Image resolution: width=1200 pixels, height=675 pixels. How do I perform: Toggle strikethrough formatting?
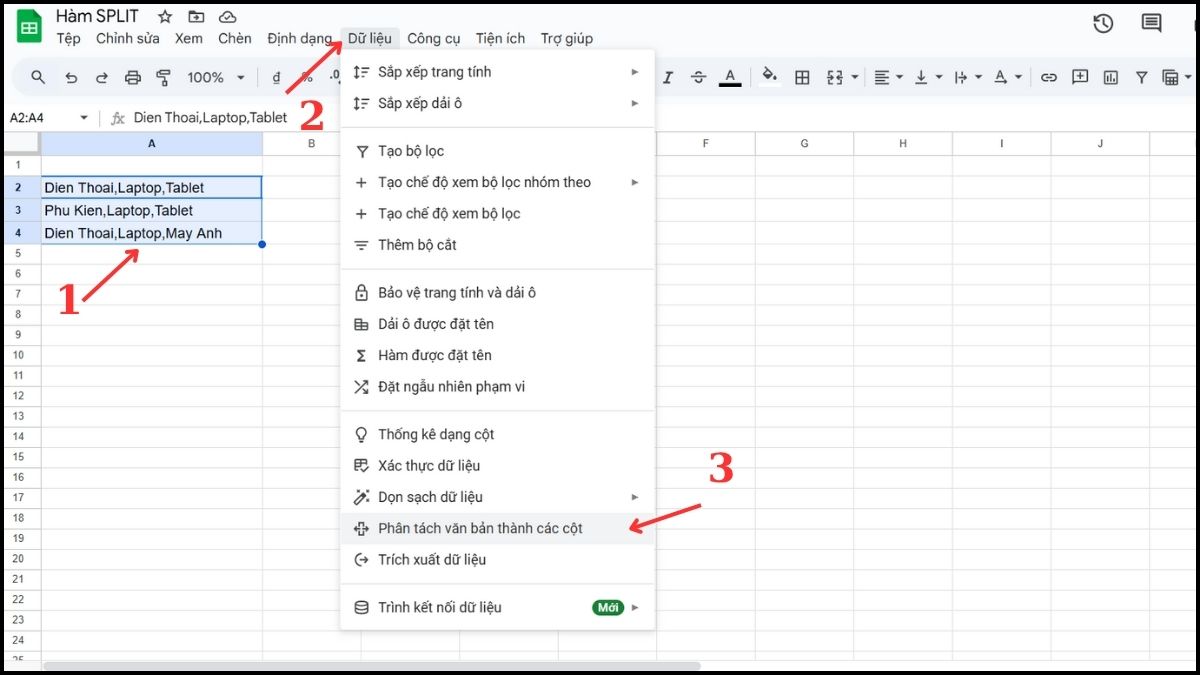pyautogui.click(x=698, y=77)
